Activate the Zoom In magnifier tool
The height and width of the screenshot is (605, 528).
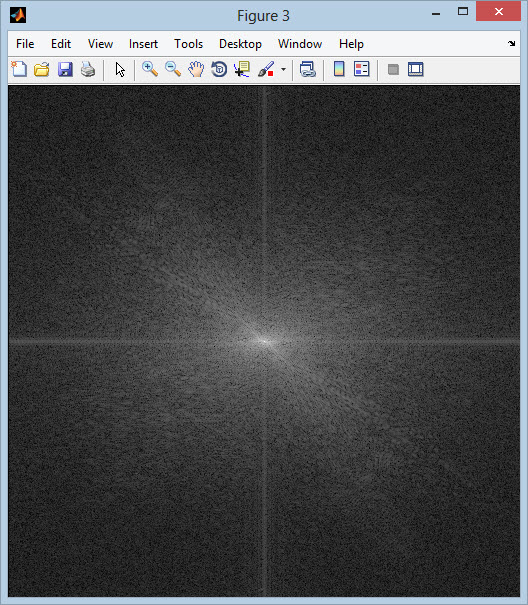150,69
